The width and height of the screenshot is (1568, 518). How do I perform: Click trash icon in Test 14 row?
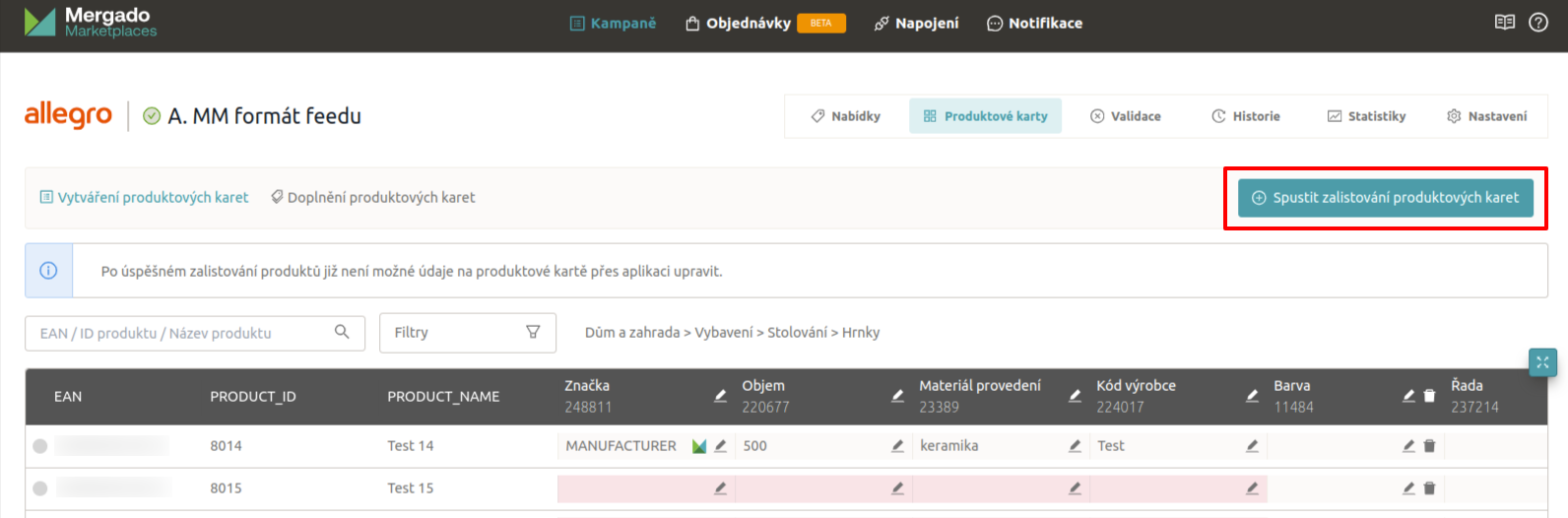[1429, 446]
